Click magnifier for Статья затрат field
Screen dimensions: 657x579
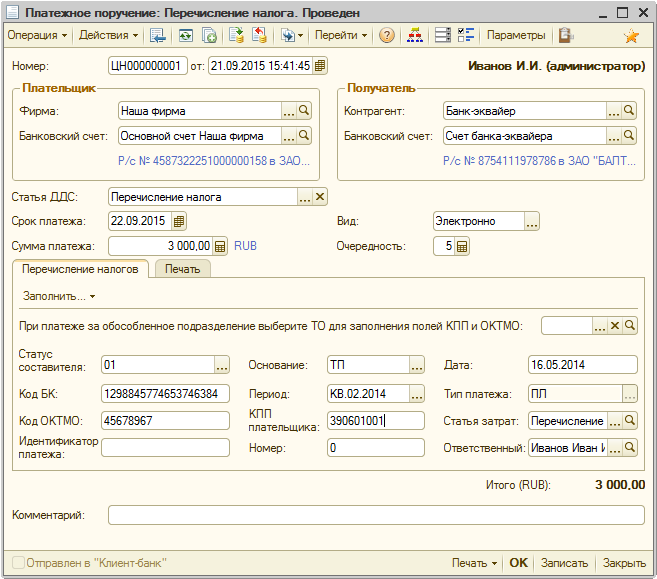tap(629, 421)
